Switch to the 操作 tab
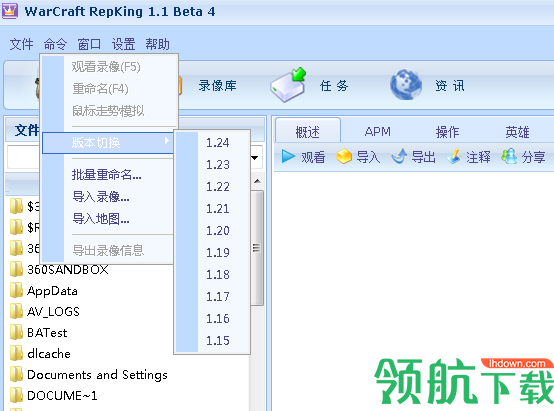The height and width of the screenshot is (411, 554). [447, 132]
